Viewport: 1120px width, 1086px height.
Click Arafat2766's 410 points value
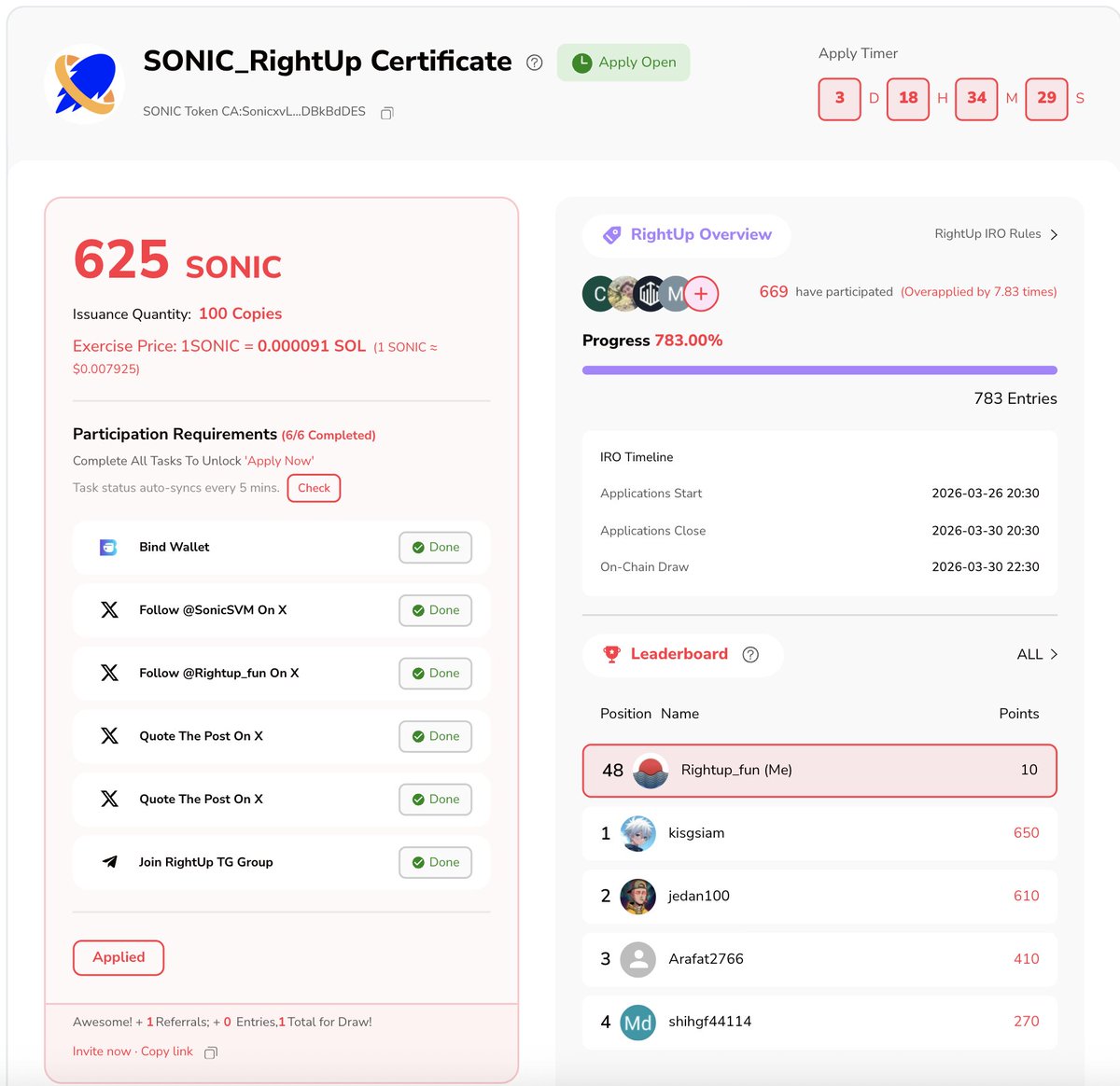1026,959
